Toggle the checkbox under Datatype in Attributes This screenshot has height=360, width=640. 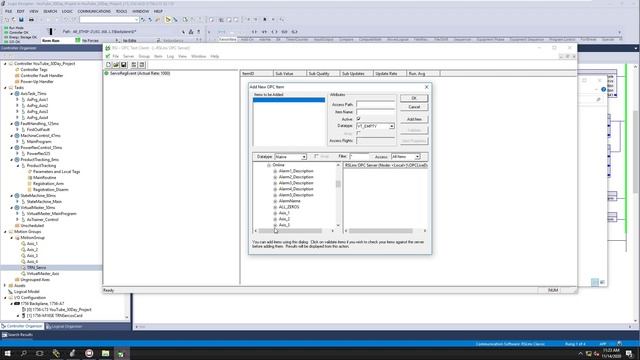click(358, 133)
